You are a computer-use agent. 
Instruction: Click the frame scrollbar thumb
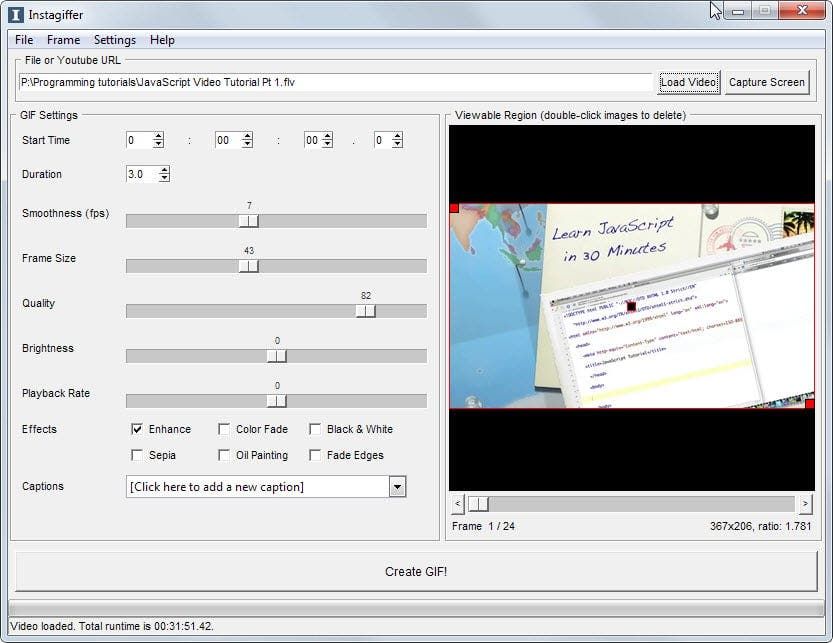point(478,504)
